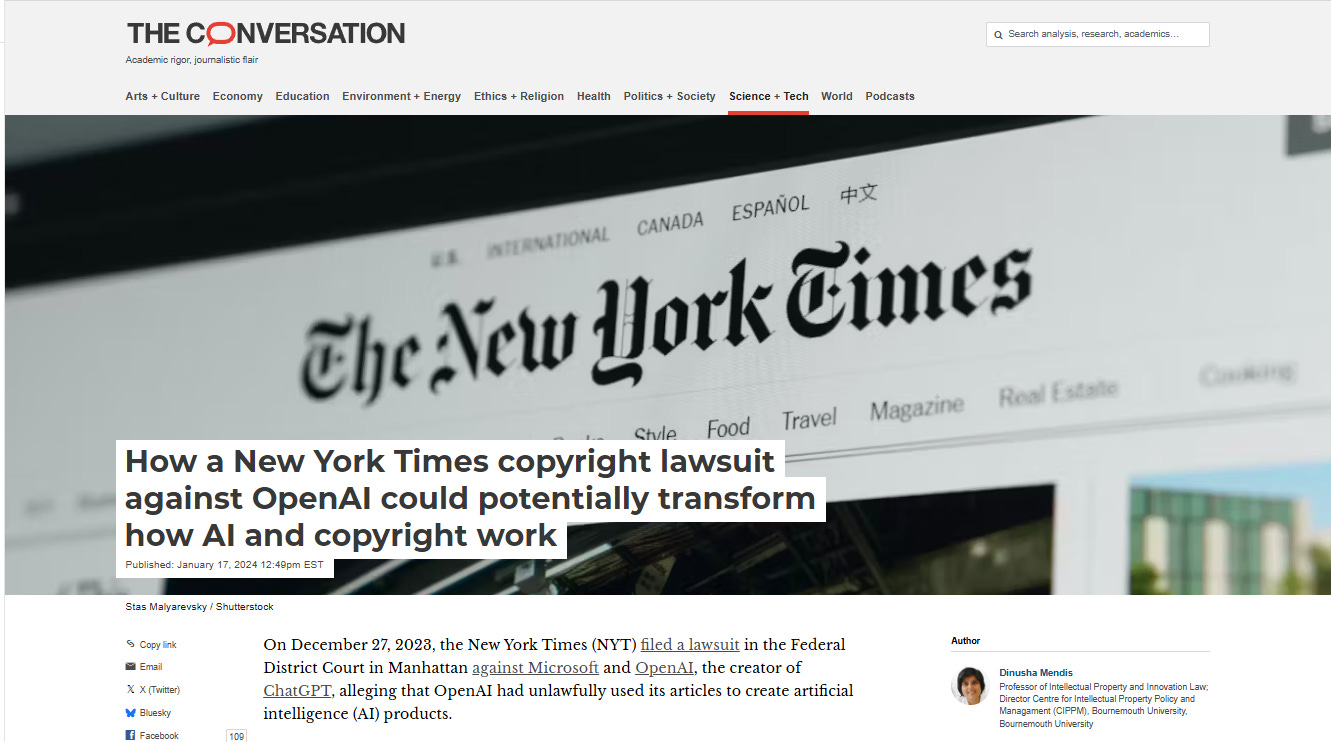The image size is (1331, 742).
Task: Click the article headline
Action: [x=470, y=498]
